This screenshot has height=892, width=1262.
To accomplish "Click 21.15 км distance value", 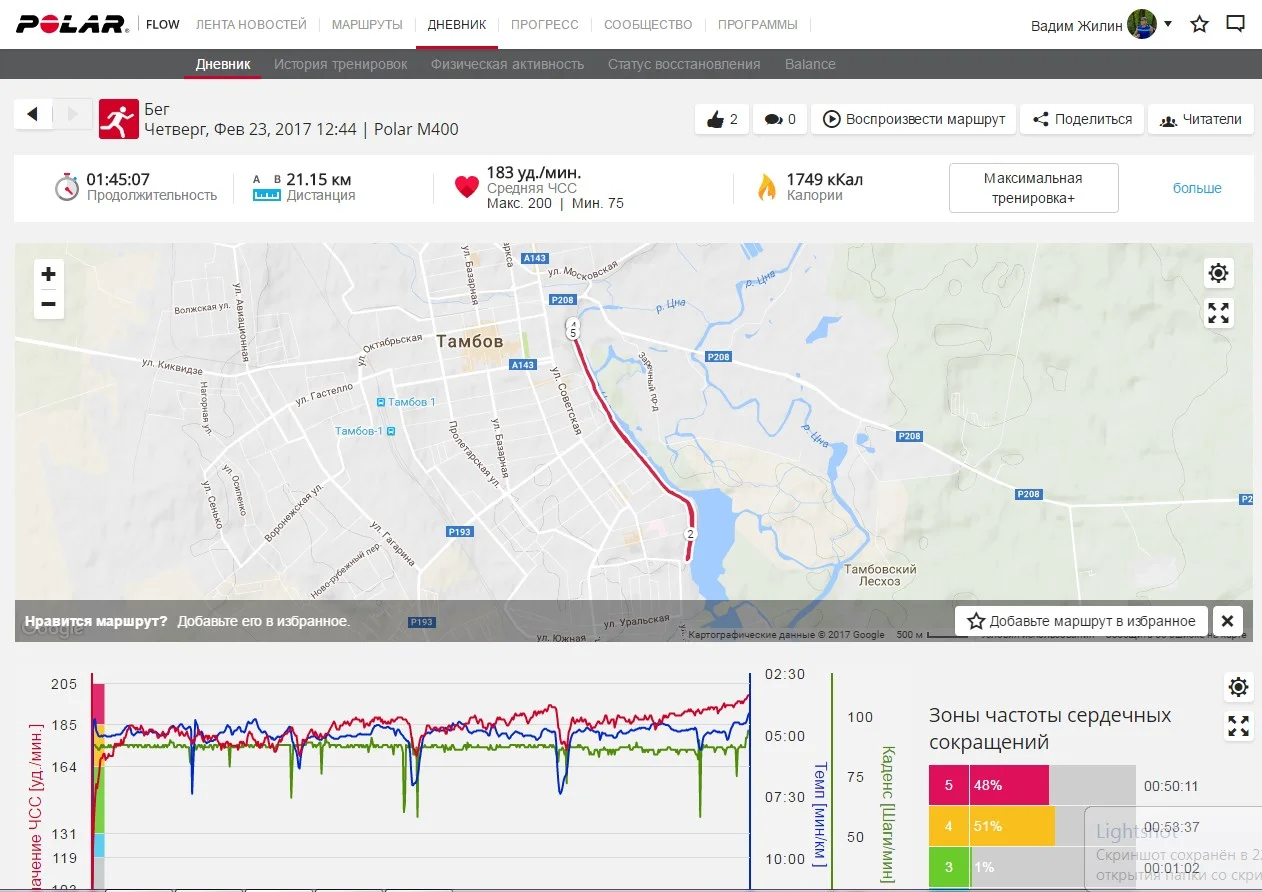I will tap(319, 180).
